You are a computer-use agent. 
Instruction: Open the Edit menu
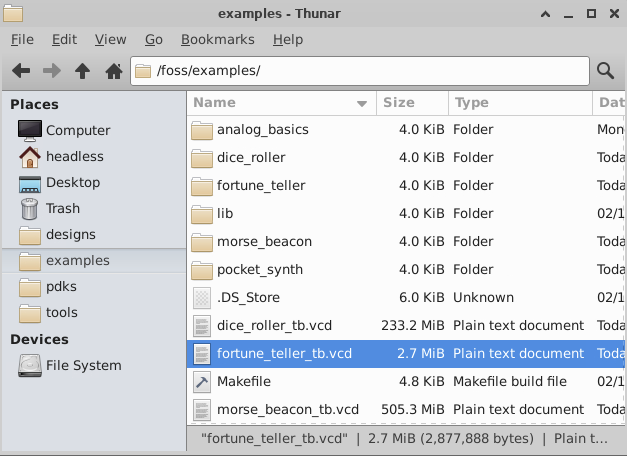(x=64, y=40)
